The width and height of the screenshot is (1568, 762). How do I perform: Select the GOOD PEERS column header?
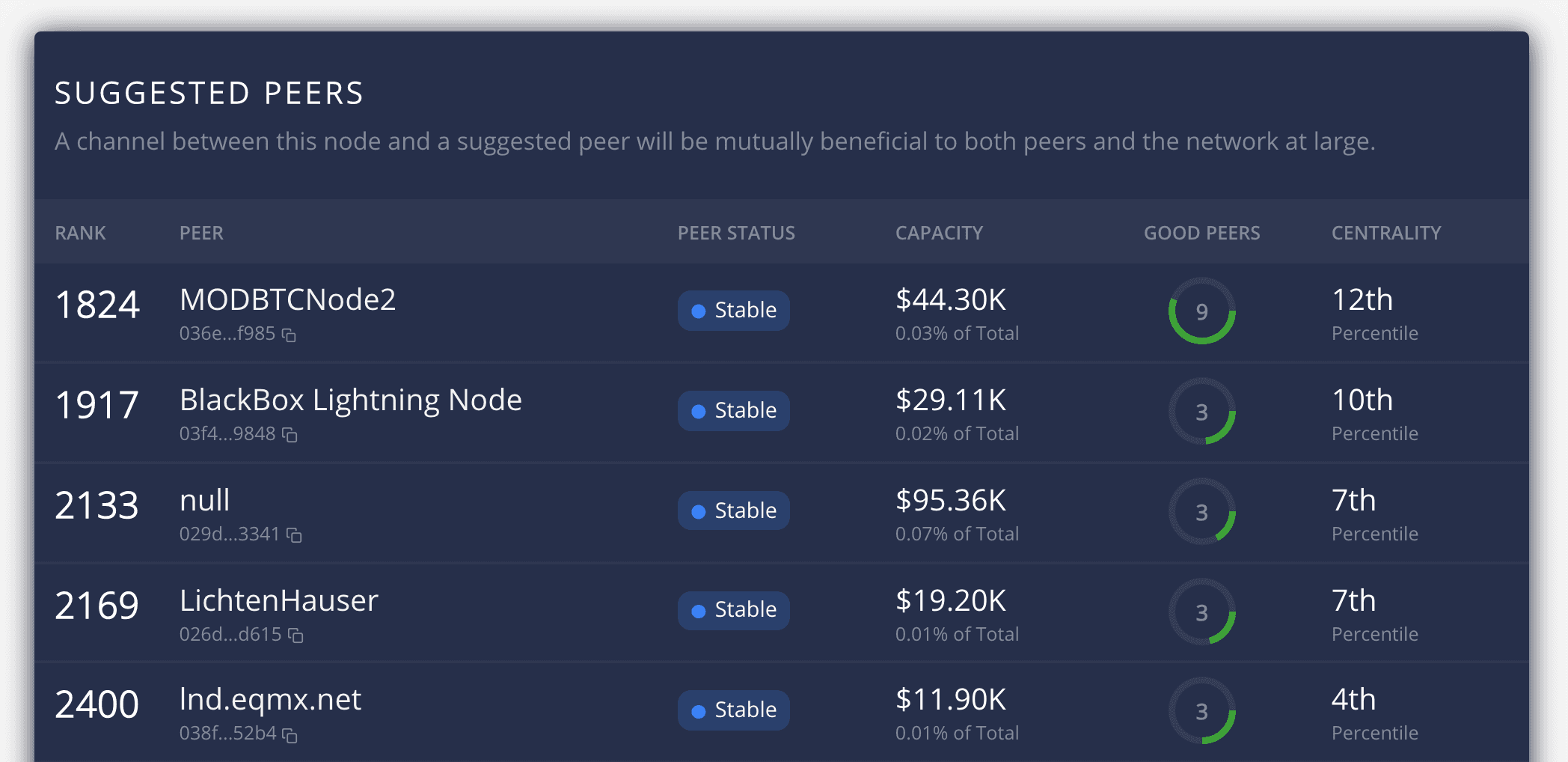click(1201, 233)
